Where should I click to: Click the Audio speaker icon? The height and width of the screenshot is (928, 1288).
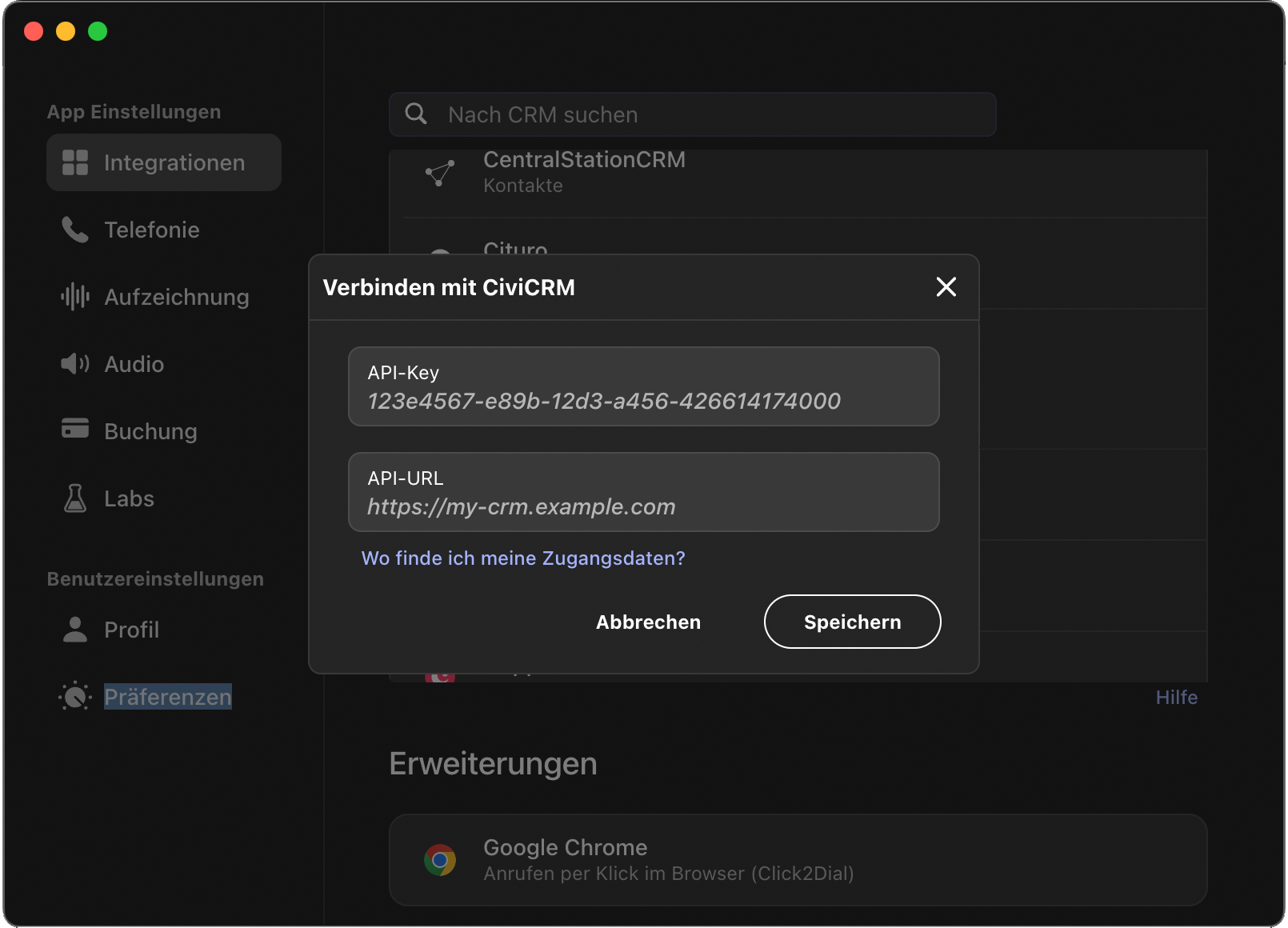click(x=75, y=364)
